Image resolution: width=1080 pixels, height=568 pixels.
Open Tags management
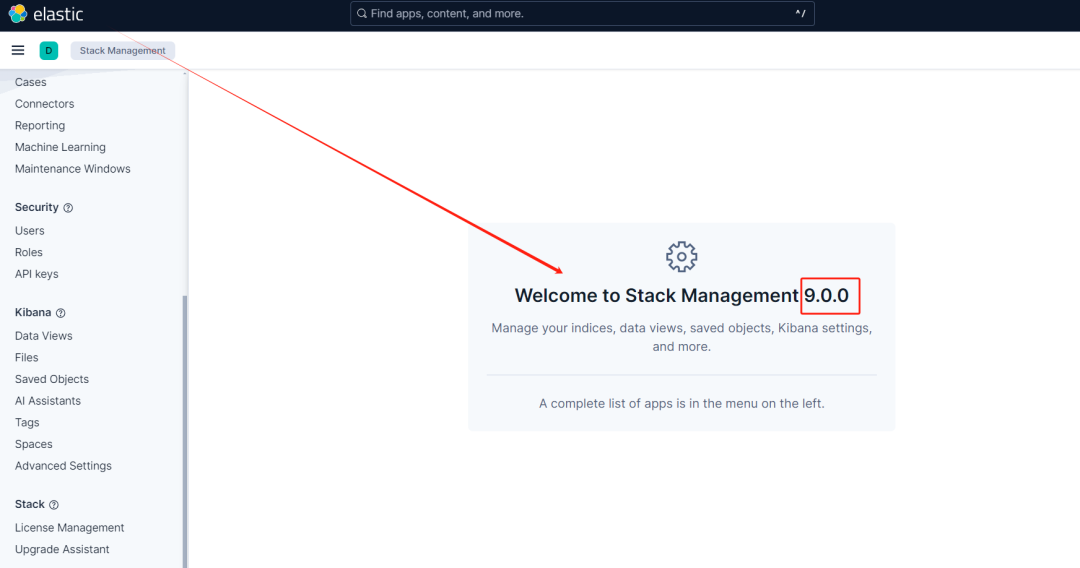[28, 423]
